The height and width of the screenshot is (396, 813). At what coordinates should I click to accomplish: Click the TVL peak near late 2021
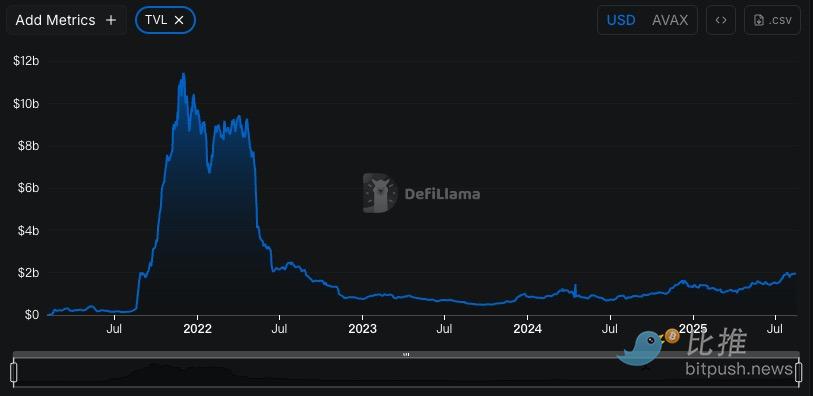tap(183, 74)
